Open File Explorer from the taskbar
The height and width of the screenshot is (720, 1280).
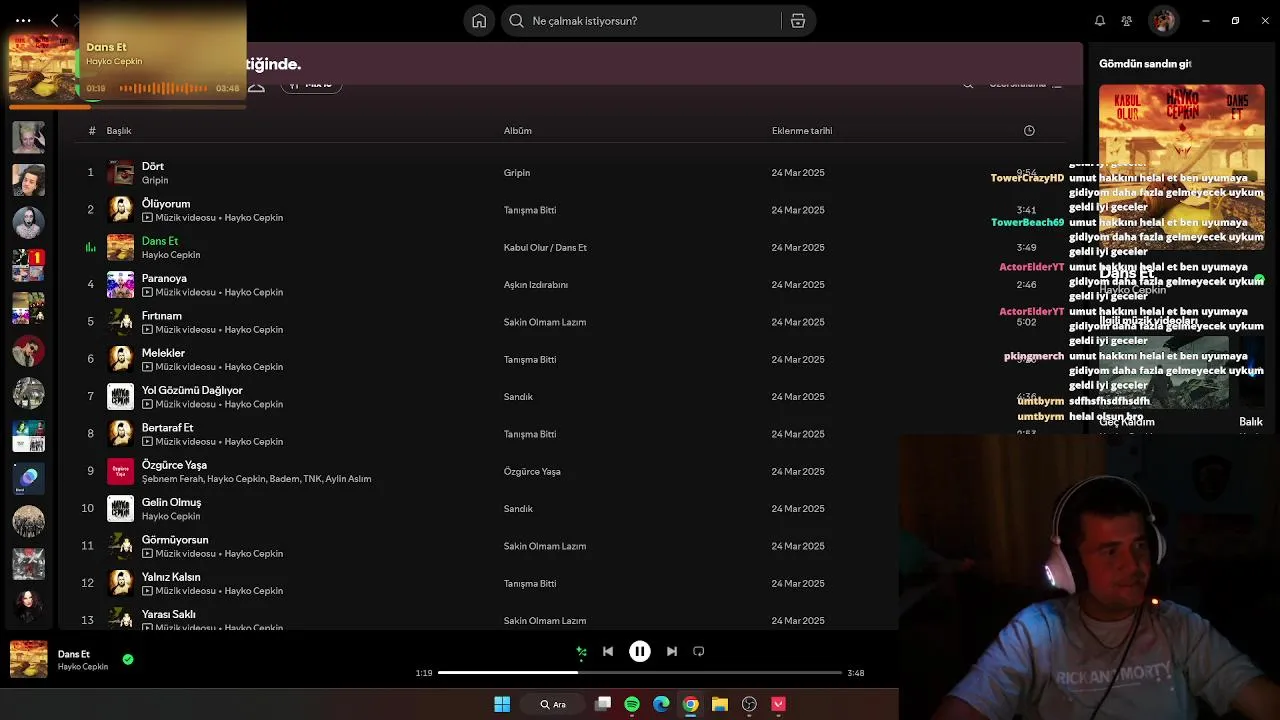[720, 704]
